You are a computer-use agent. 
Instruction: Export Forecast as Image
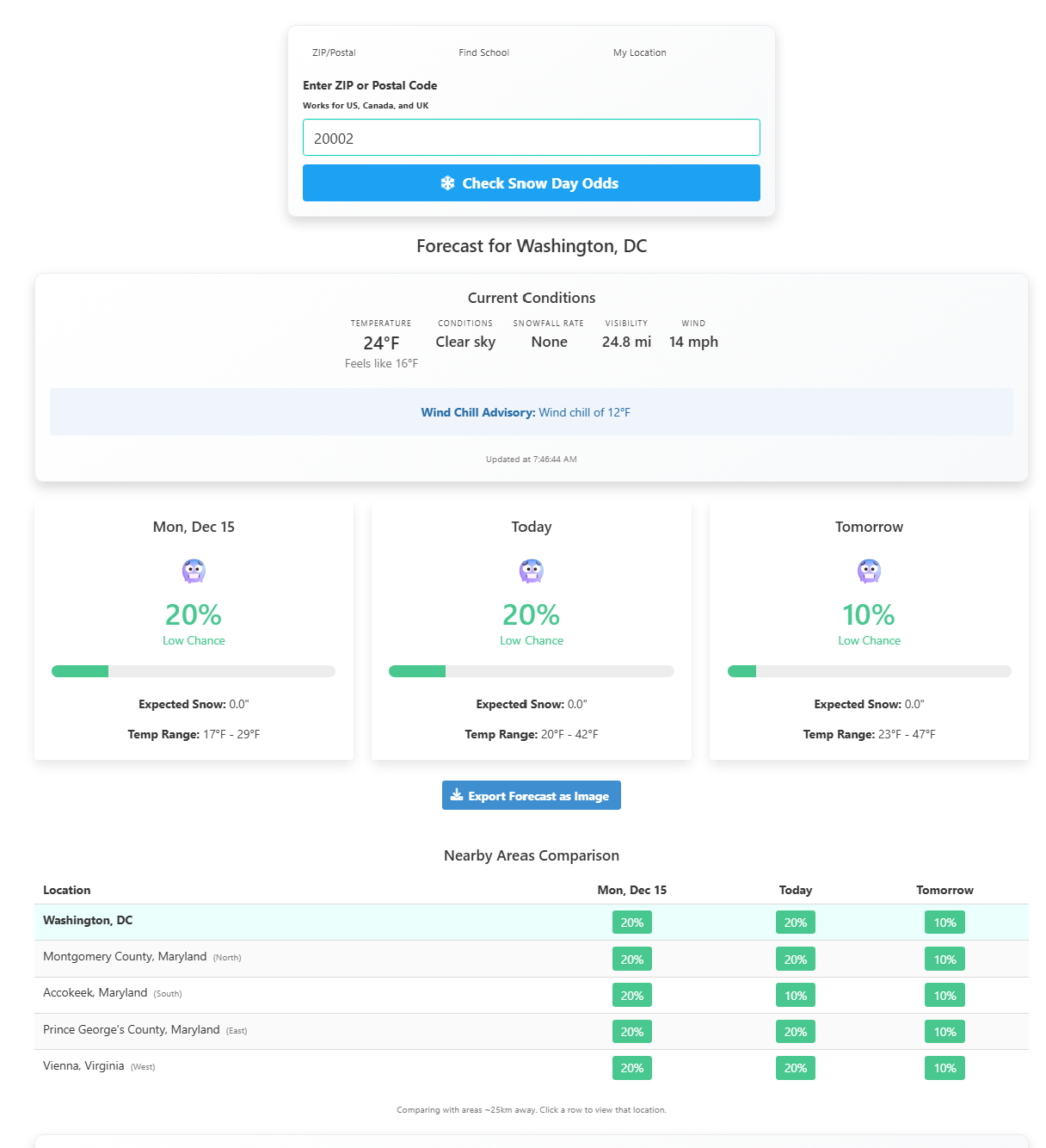point(532,795)
